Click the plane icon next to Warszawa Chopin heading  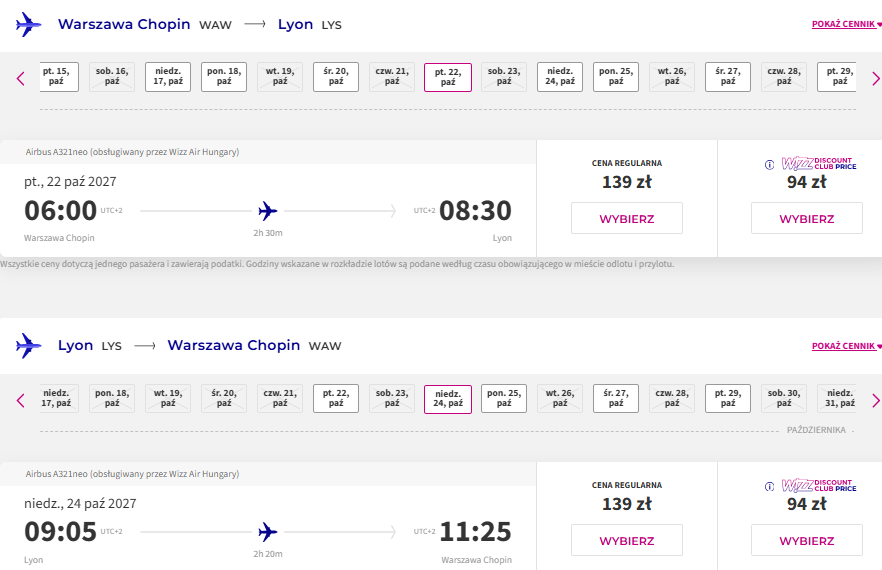[29, 25]
